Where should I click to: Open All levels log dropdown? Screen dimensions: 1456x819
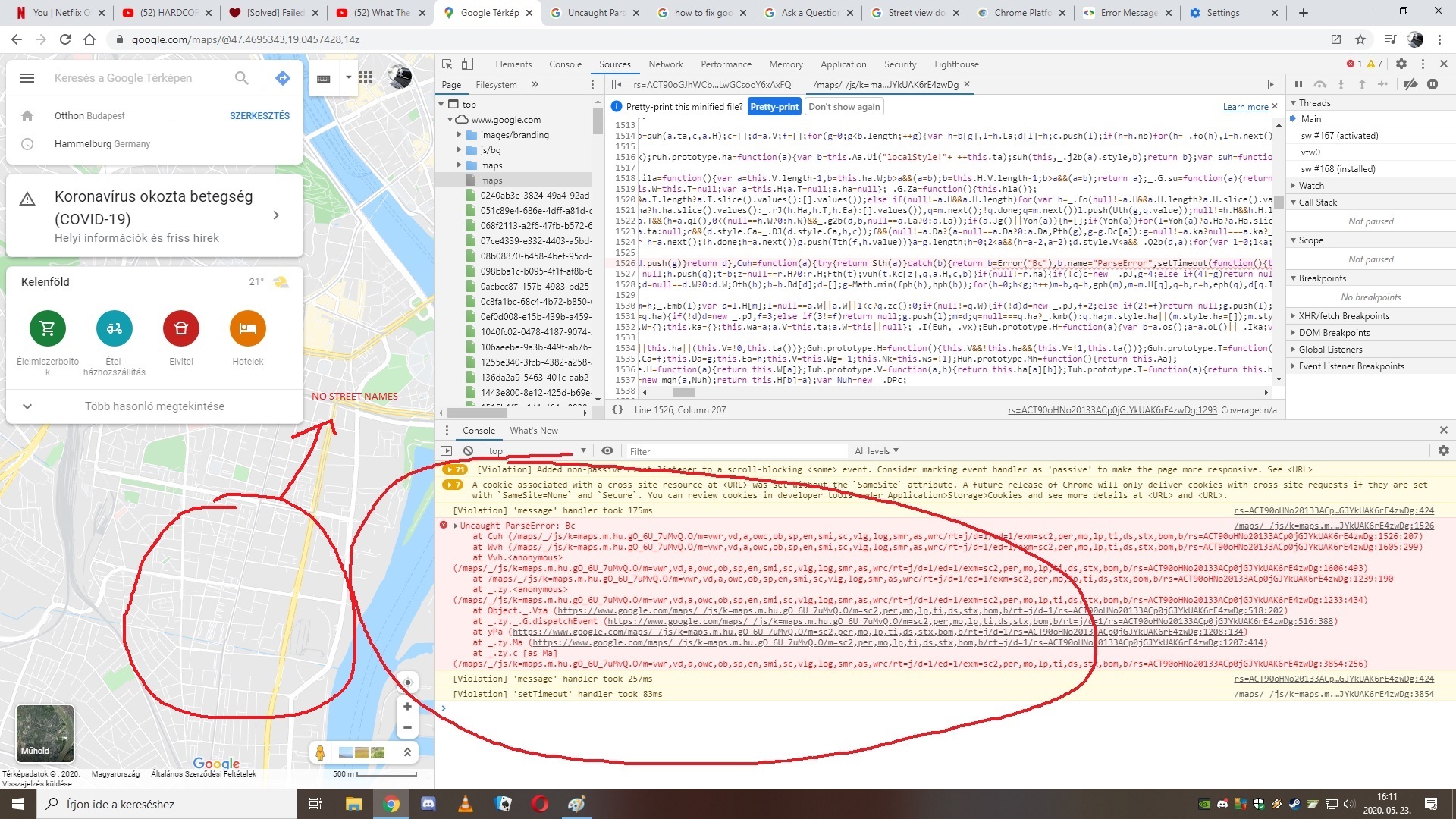click(x=876, y=451)
